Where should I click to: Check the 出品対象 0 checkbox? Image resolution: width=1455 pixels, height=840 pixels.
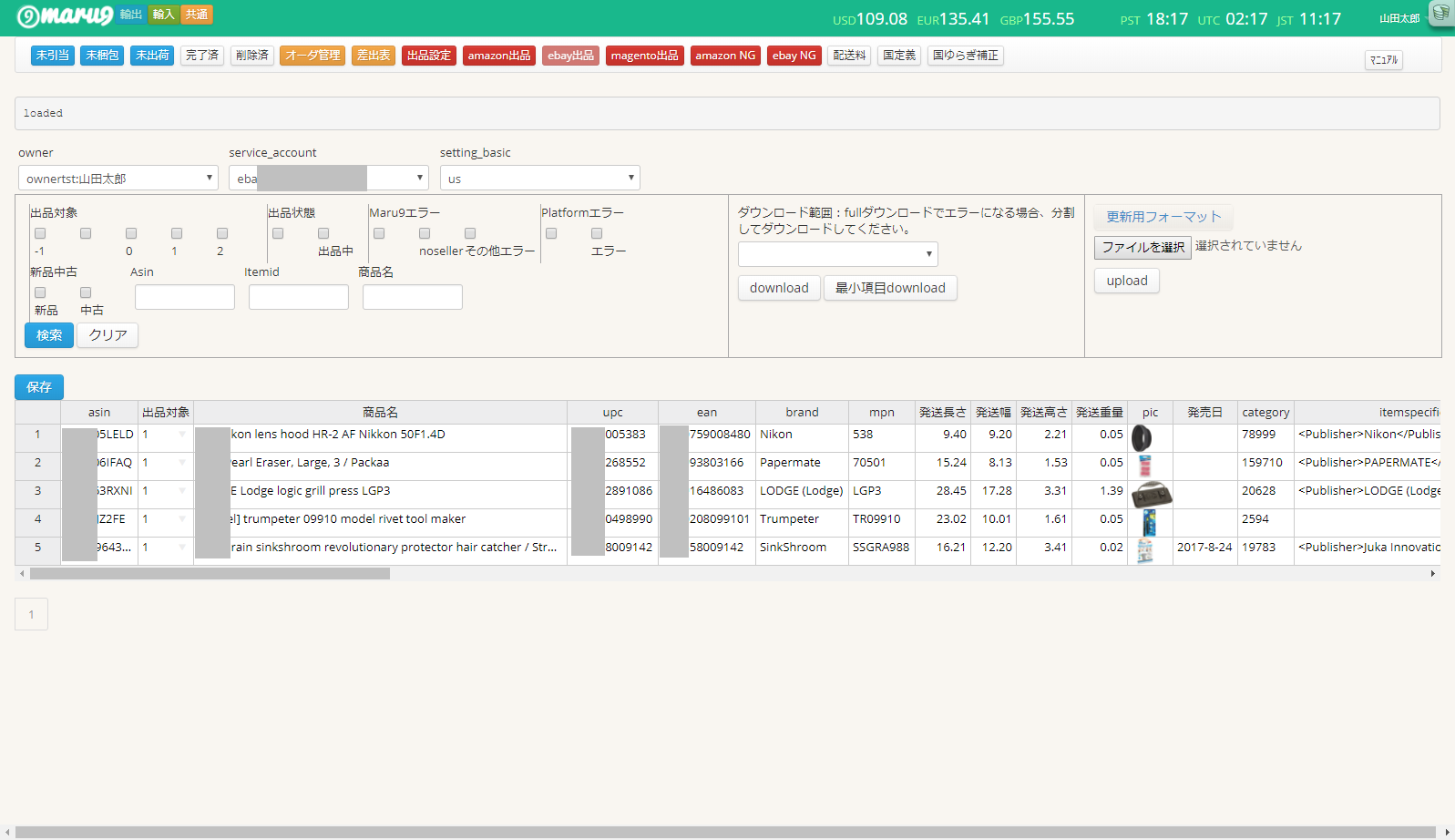pos(131,233)
